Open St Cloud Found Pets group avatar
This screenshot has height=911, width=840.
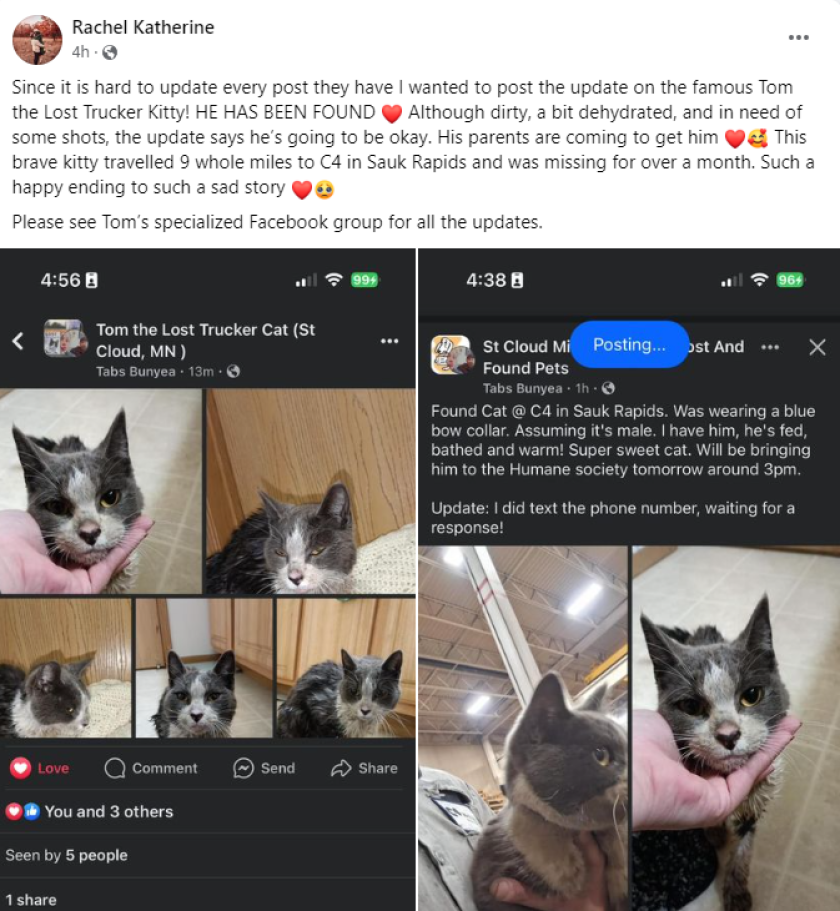pos(452,354)
